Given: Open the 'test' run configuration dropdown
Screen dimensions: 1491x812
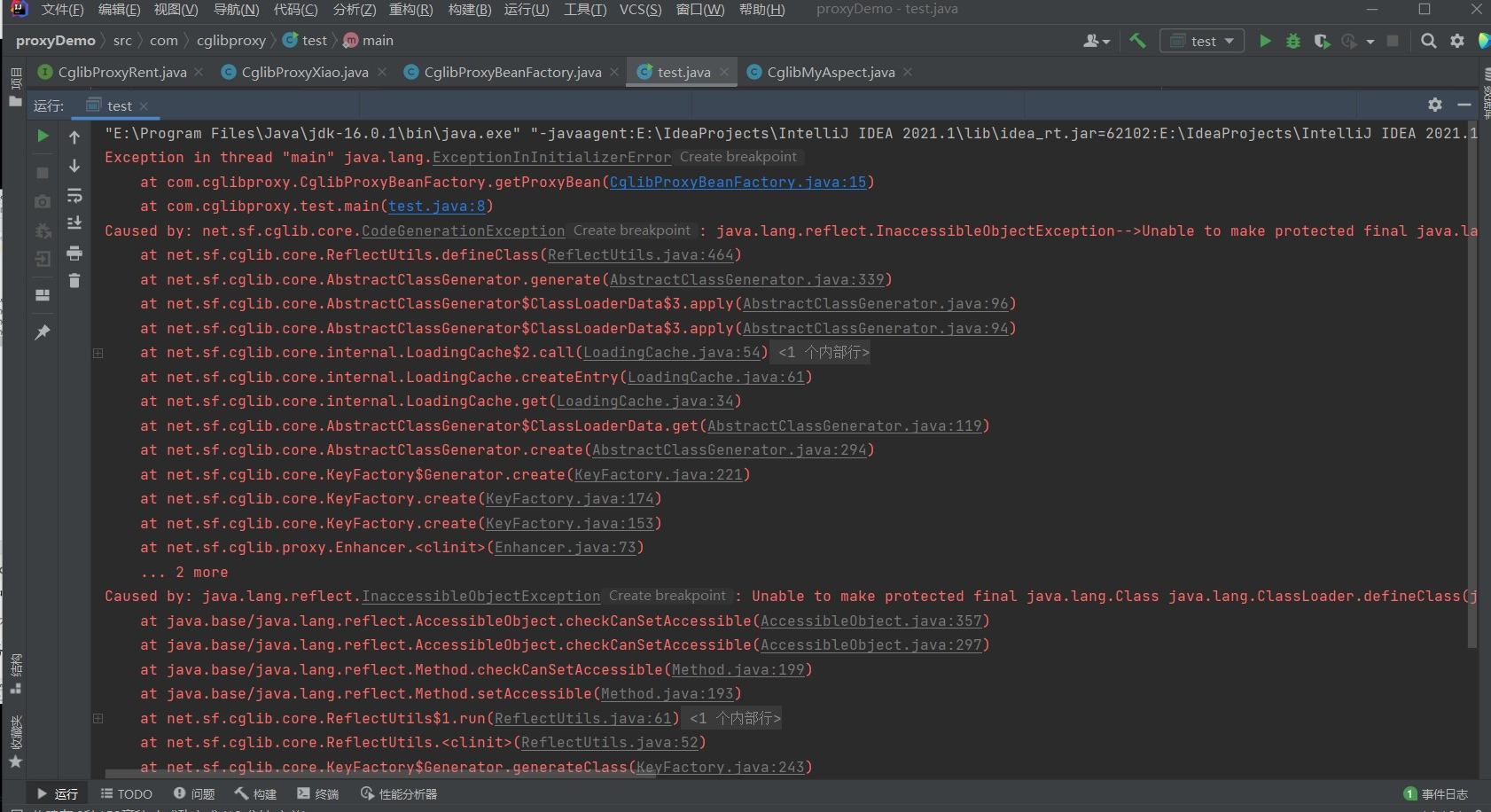Looking at the screenshot, I should pyautogui.click(x=1202, y=41).
